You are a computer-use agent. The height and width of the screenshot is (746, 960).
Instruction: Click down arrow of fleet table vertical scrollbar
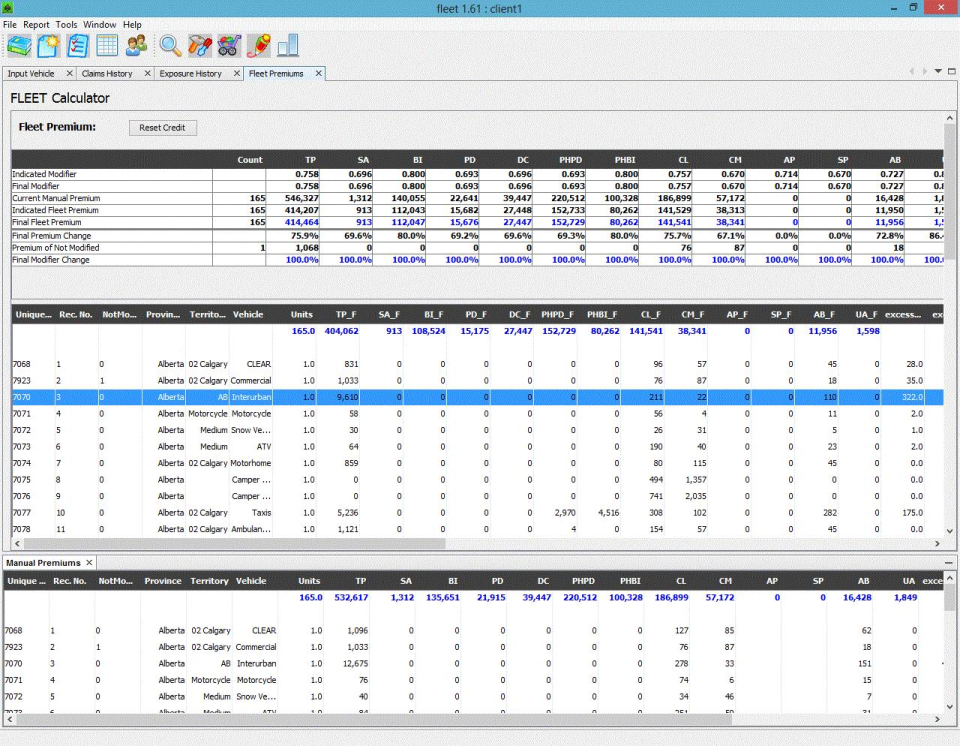(x=950, y=531)
